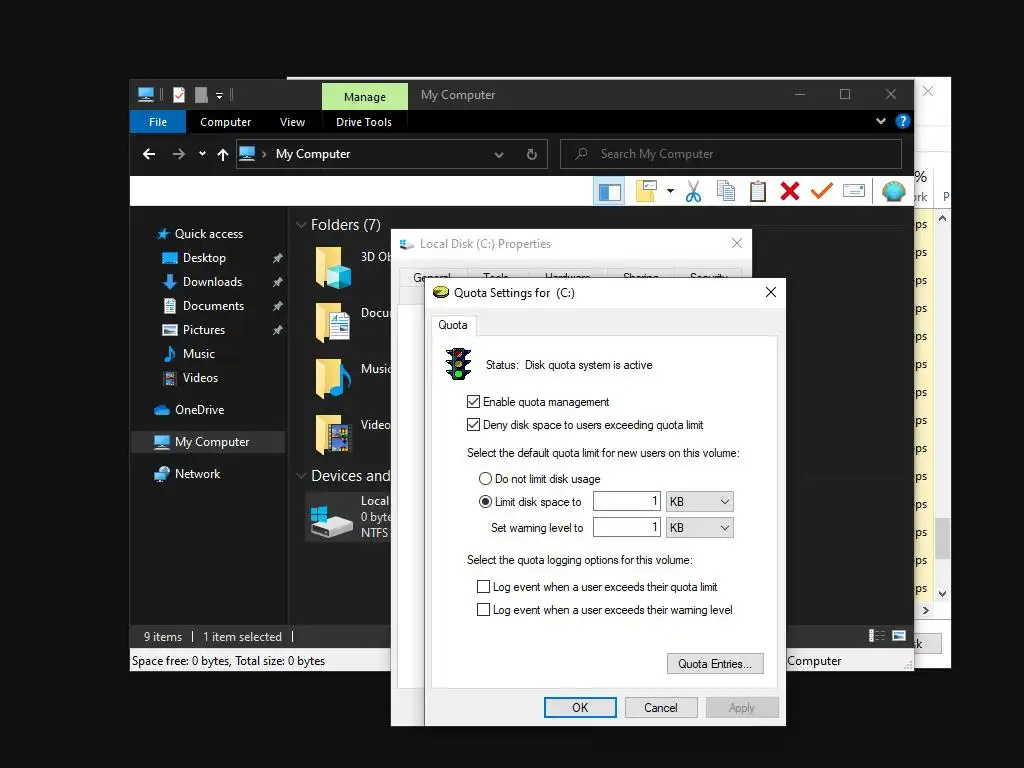
Task: Uncheck Enable quota management
Action: (x=473, y=402)
